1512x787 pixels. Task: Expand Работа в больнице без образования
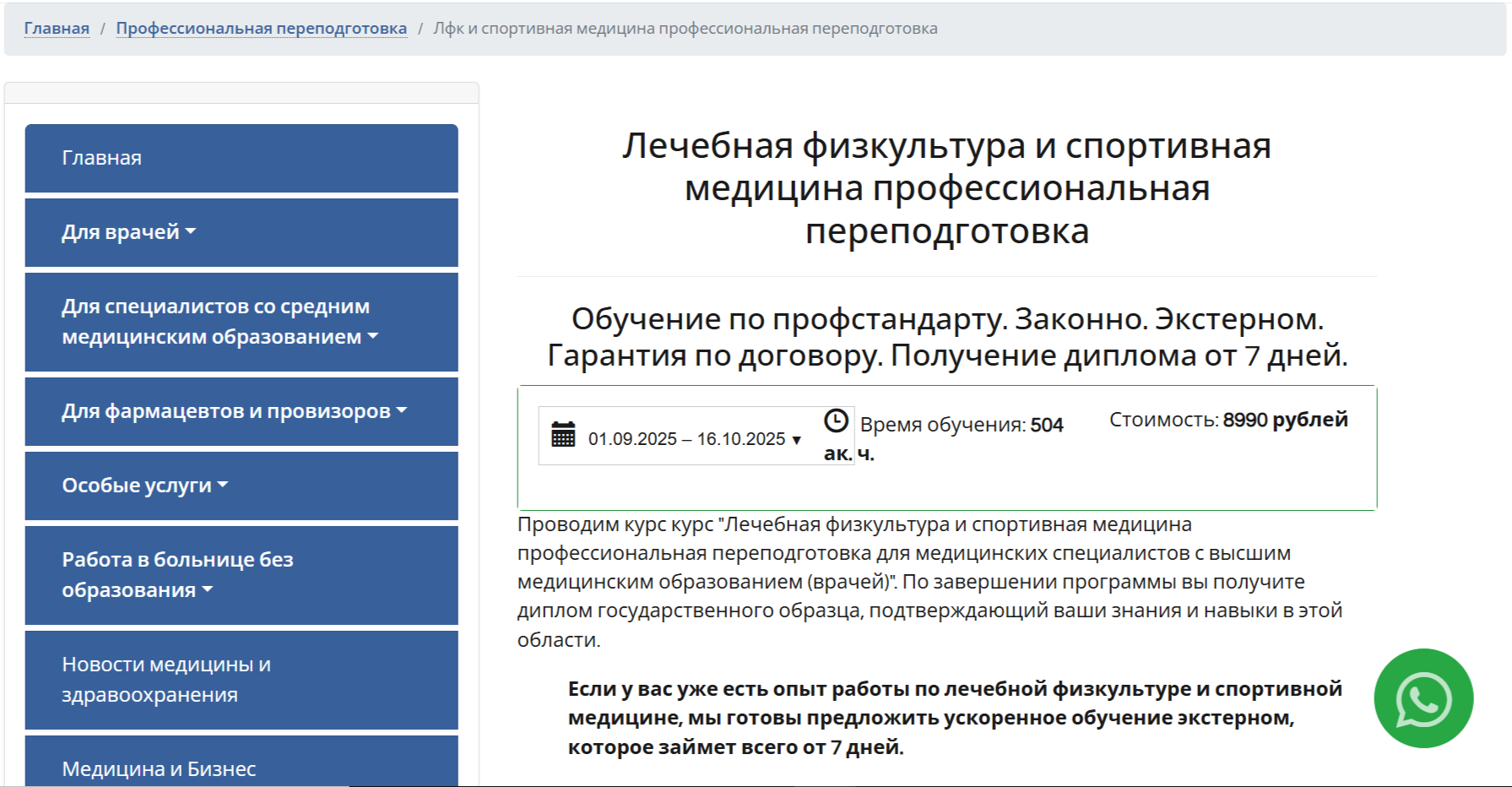point(241,575)
